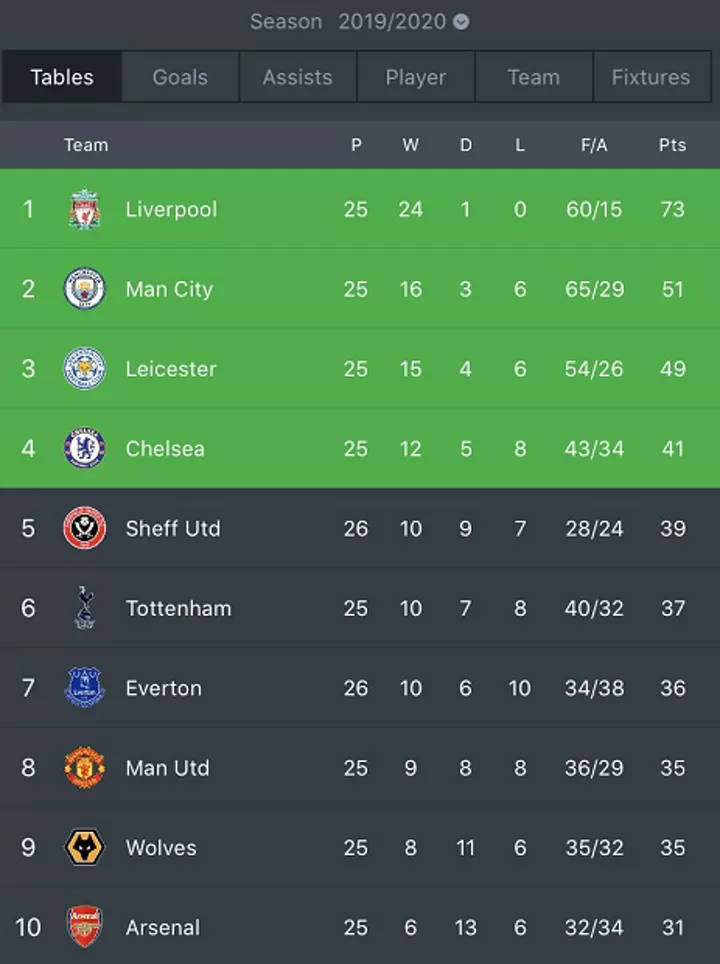The width and height of the screenshot is (720, 964).
Task: Select the Everton blue crest
Action: coord(85,687)
